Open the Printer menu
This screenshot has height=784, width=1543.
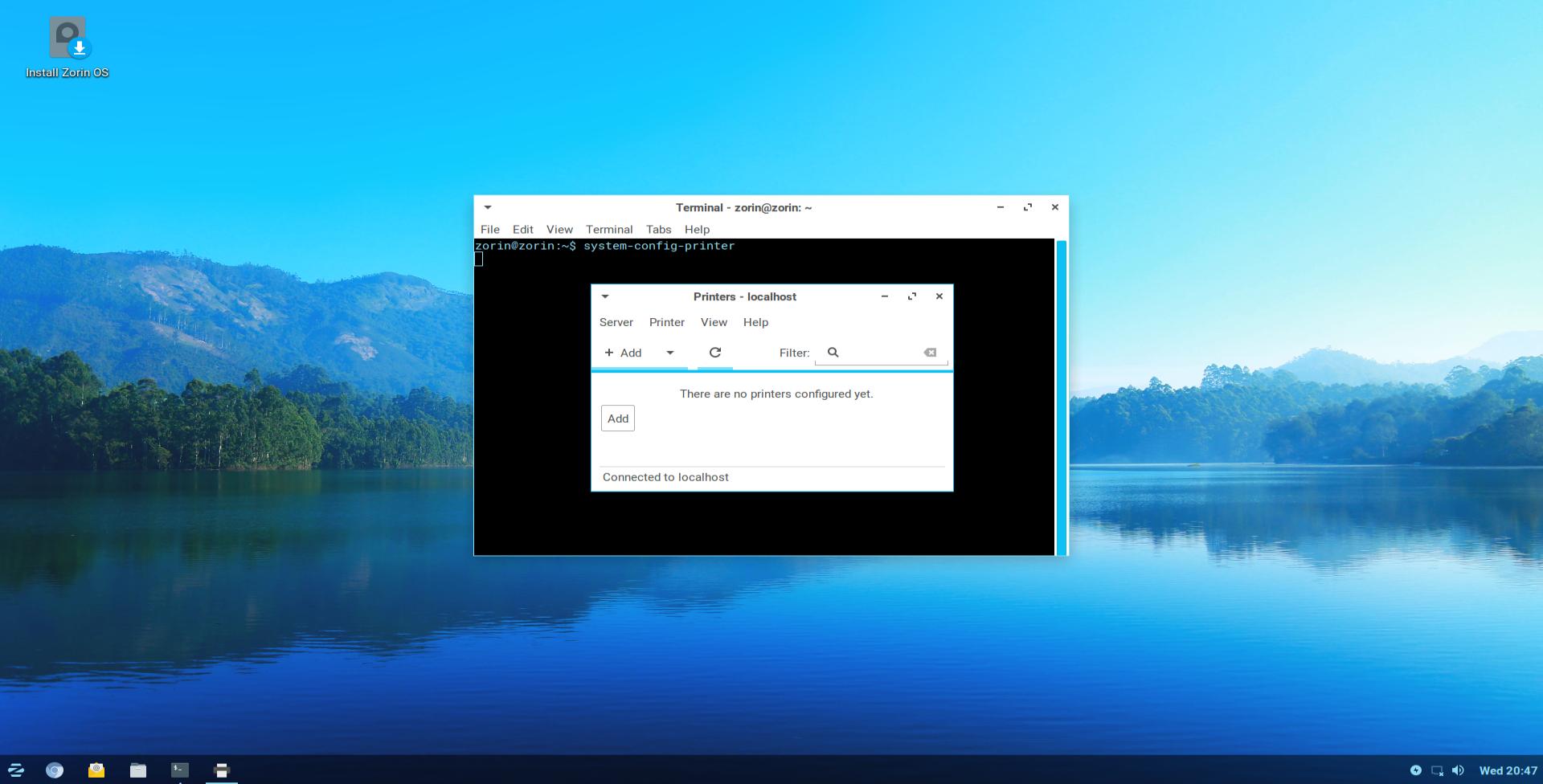[666, 322]
